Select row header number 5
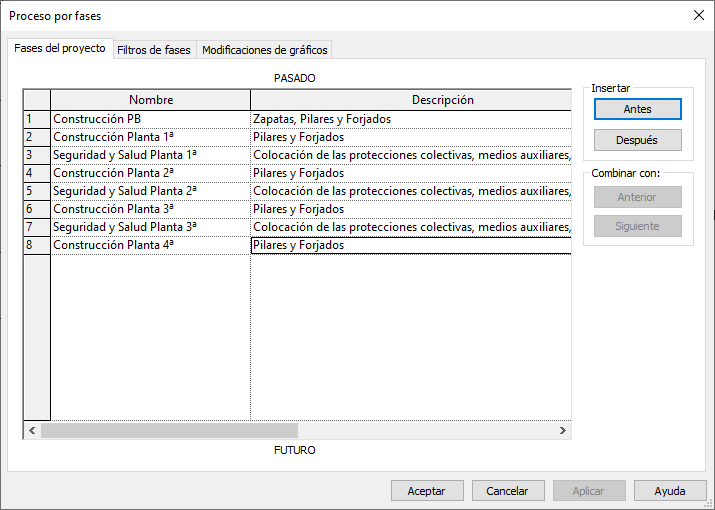This screenshot has width=715, height=510. [x=36, y=191]
